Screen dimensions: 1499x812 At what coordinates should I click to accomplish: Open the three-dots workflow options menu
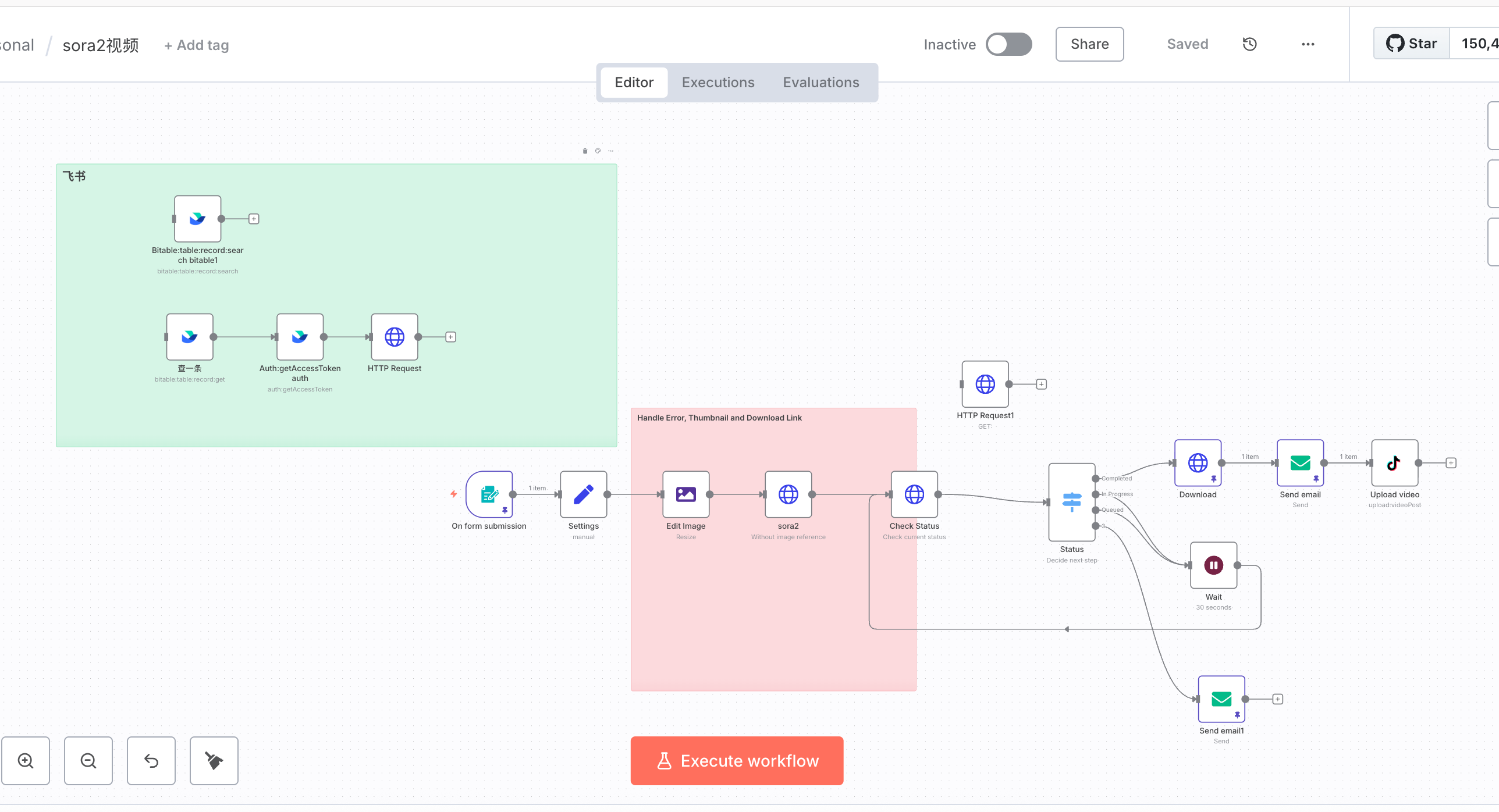coord(1308,44)
